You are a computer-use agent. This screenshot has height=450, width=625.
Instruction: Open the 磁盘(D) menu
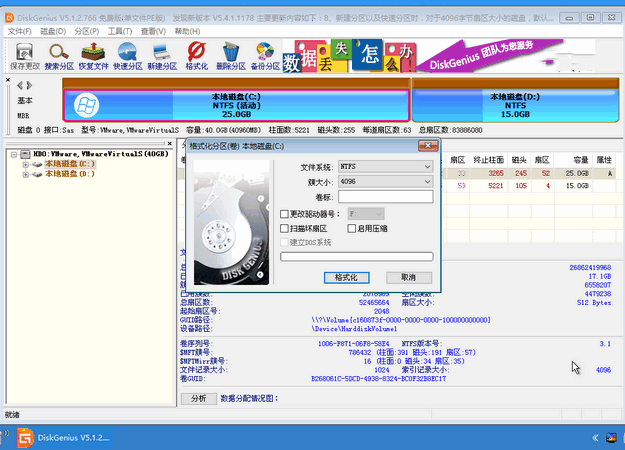53,31
